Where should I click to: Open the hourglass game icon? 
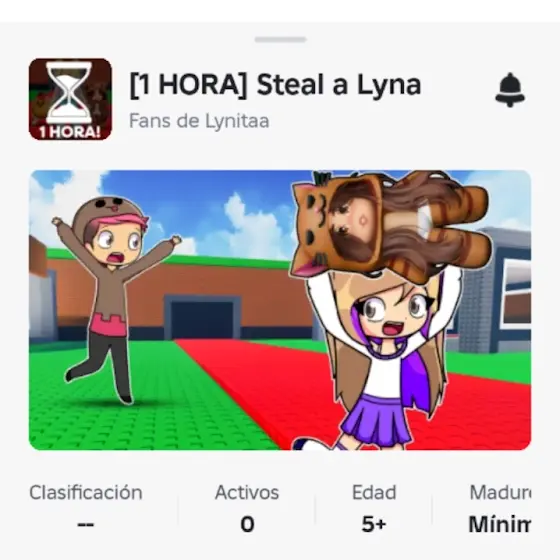tap(70, 99)
